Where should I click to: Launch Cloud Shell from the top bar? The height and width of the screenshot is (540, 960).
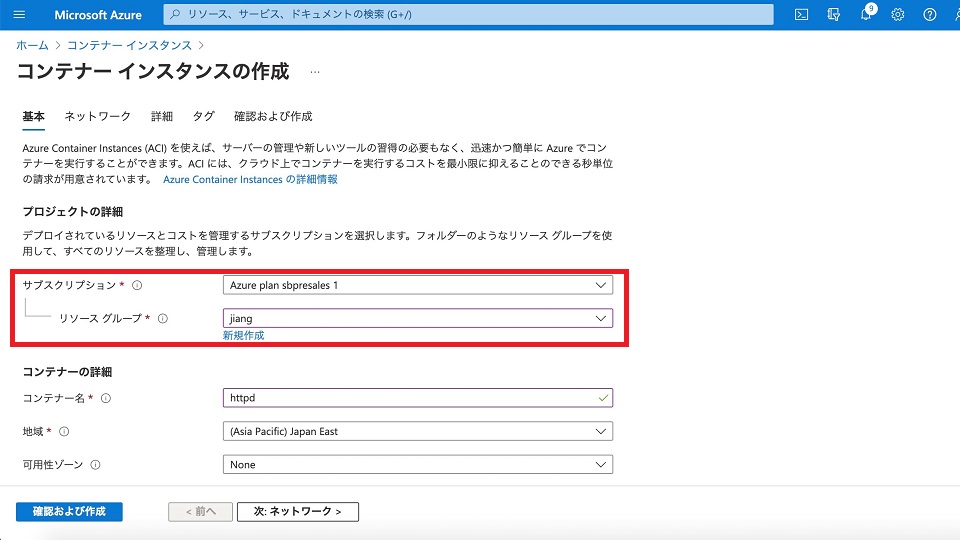801,15
